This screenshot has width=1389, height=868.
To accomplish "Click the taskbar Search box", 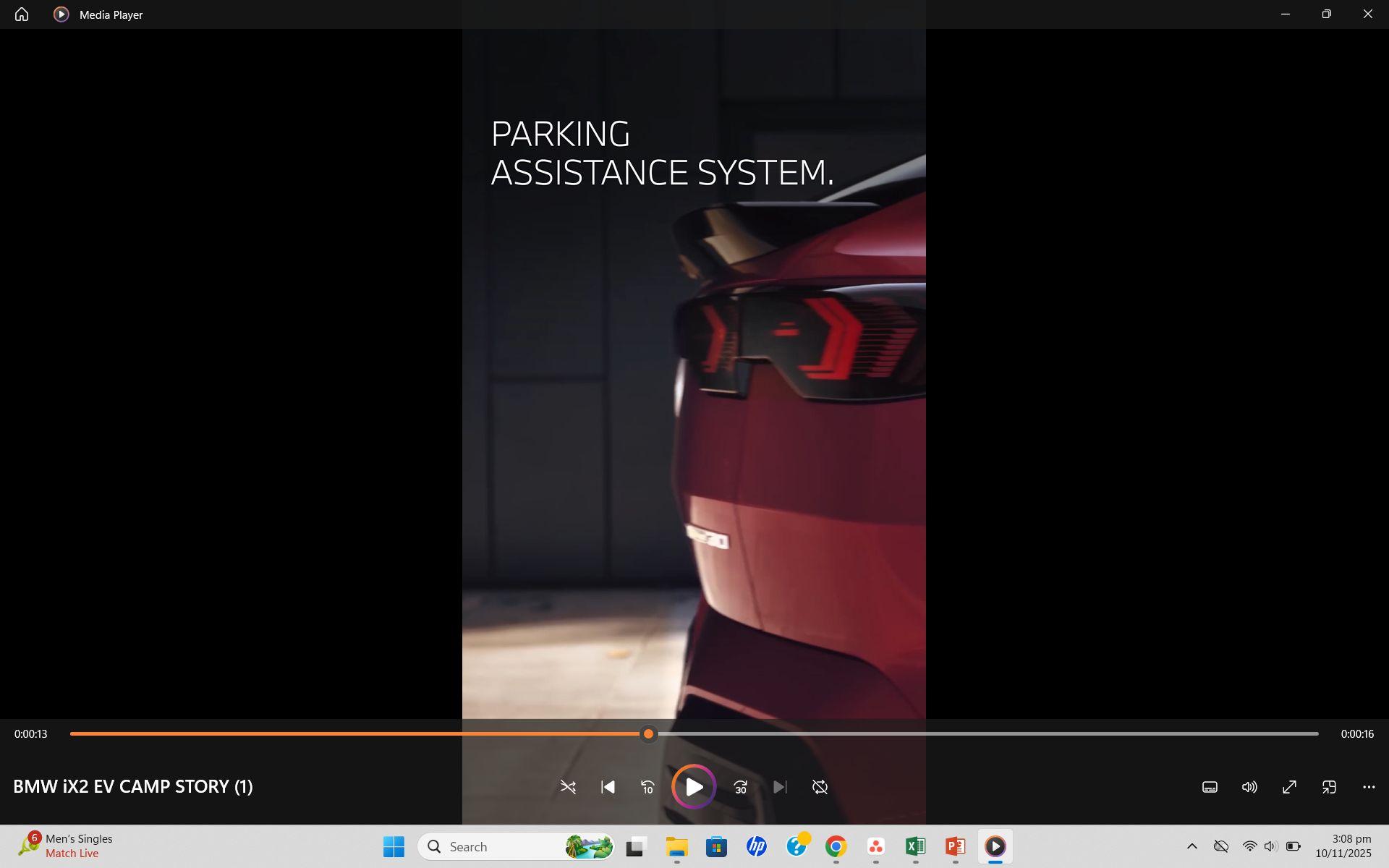I will 499,846.
